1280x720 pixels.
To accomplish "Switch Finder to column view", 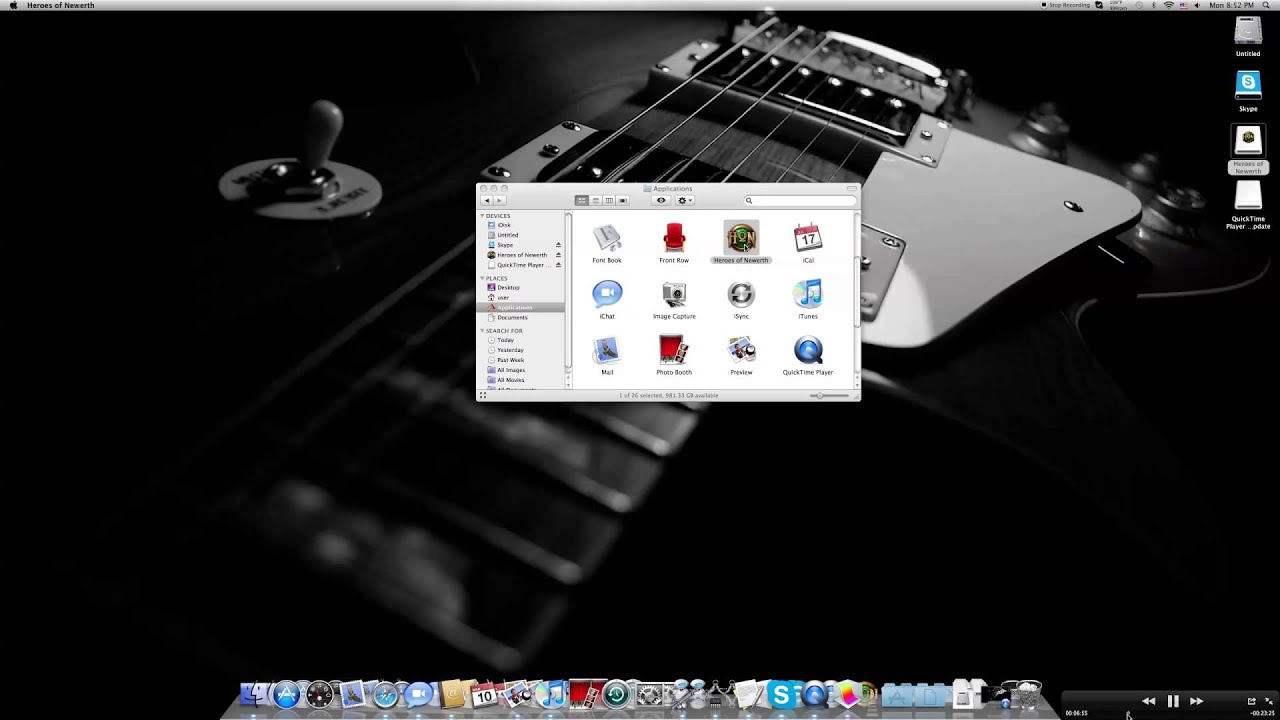I will point(608,200).
